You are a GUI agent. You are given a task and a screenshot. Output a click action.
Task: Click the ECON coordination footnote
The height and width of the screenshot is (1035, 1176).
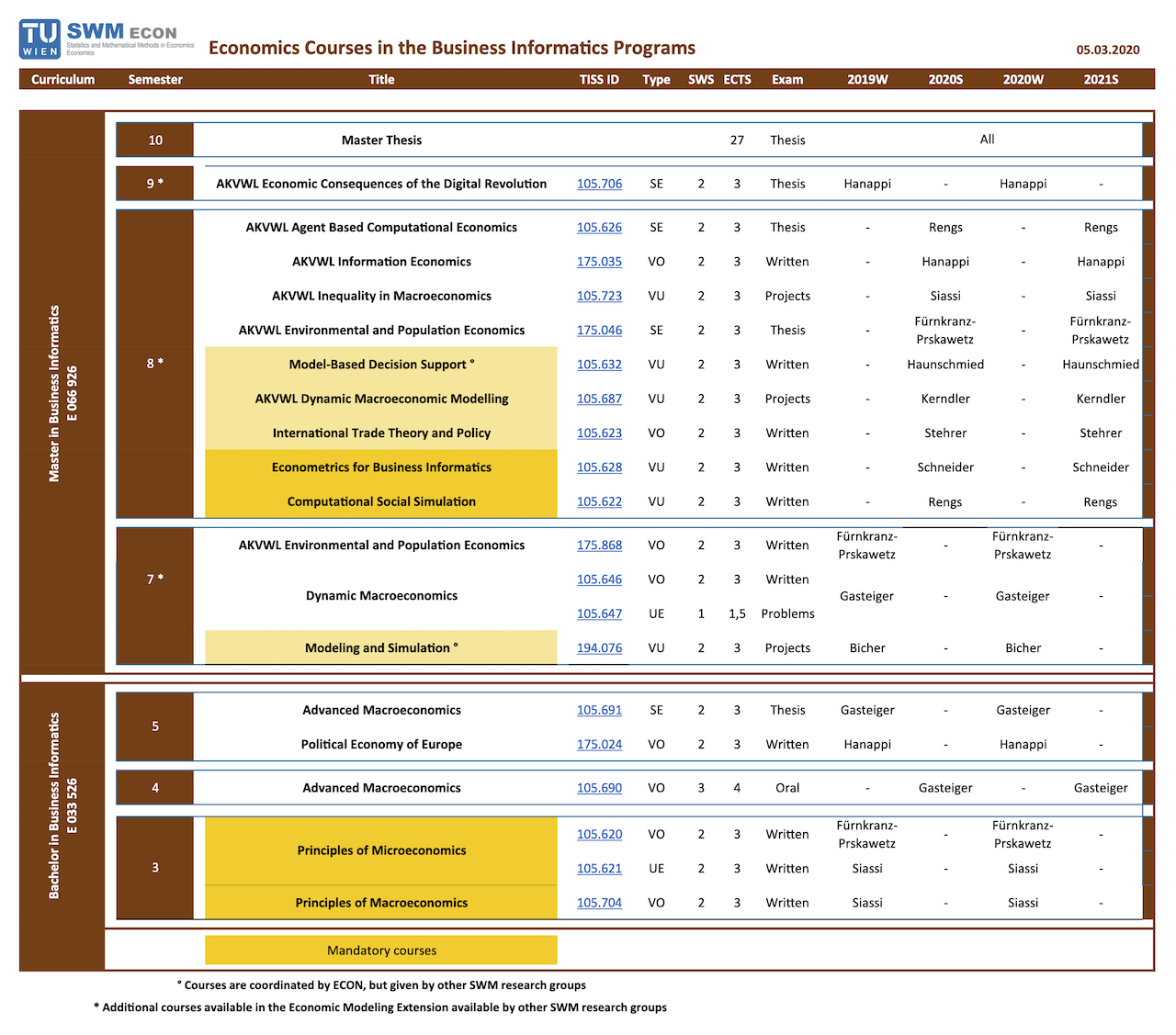click(x=381, y=985)
